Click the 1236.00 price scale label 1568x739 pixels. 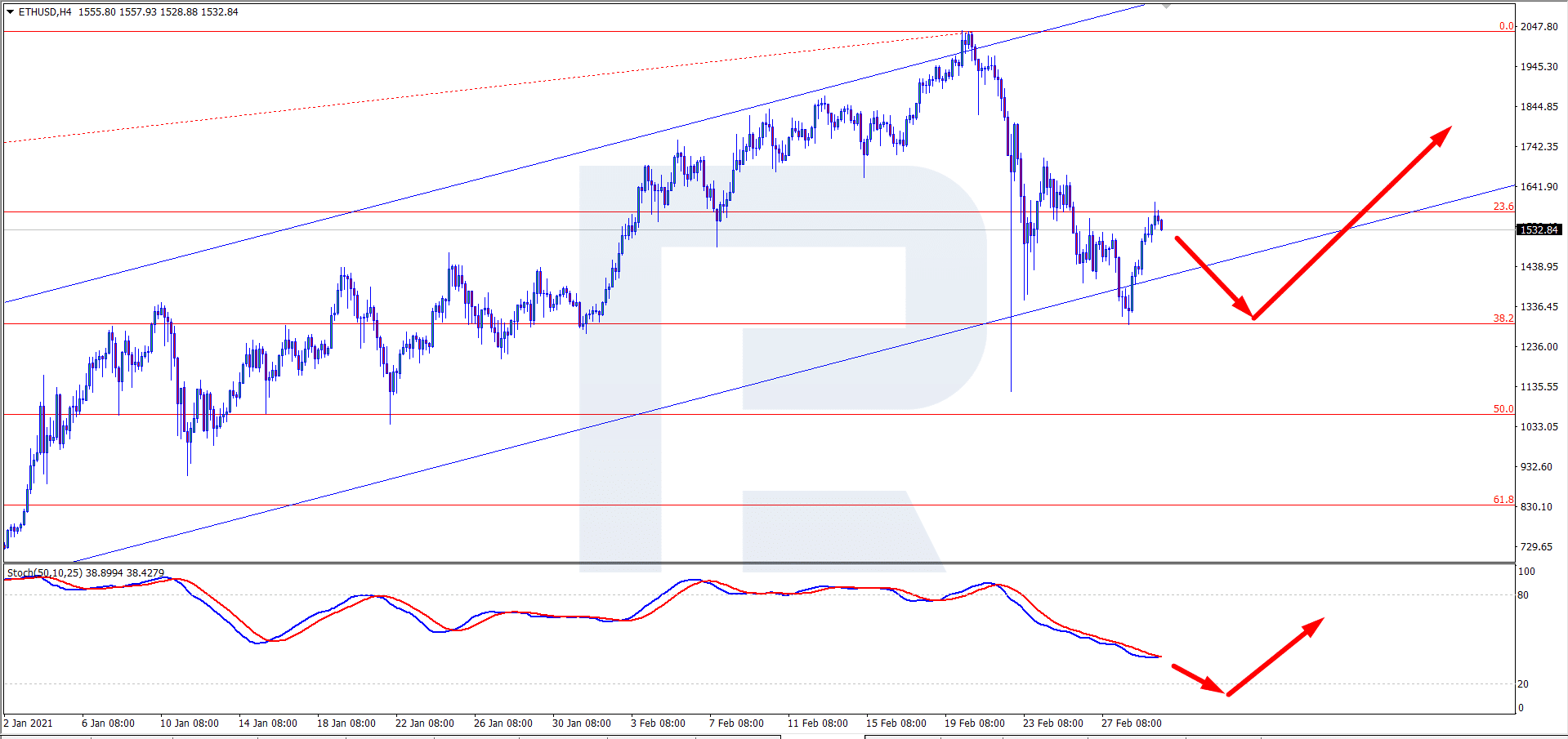1539,347
